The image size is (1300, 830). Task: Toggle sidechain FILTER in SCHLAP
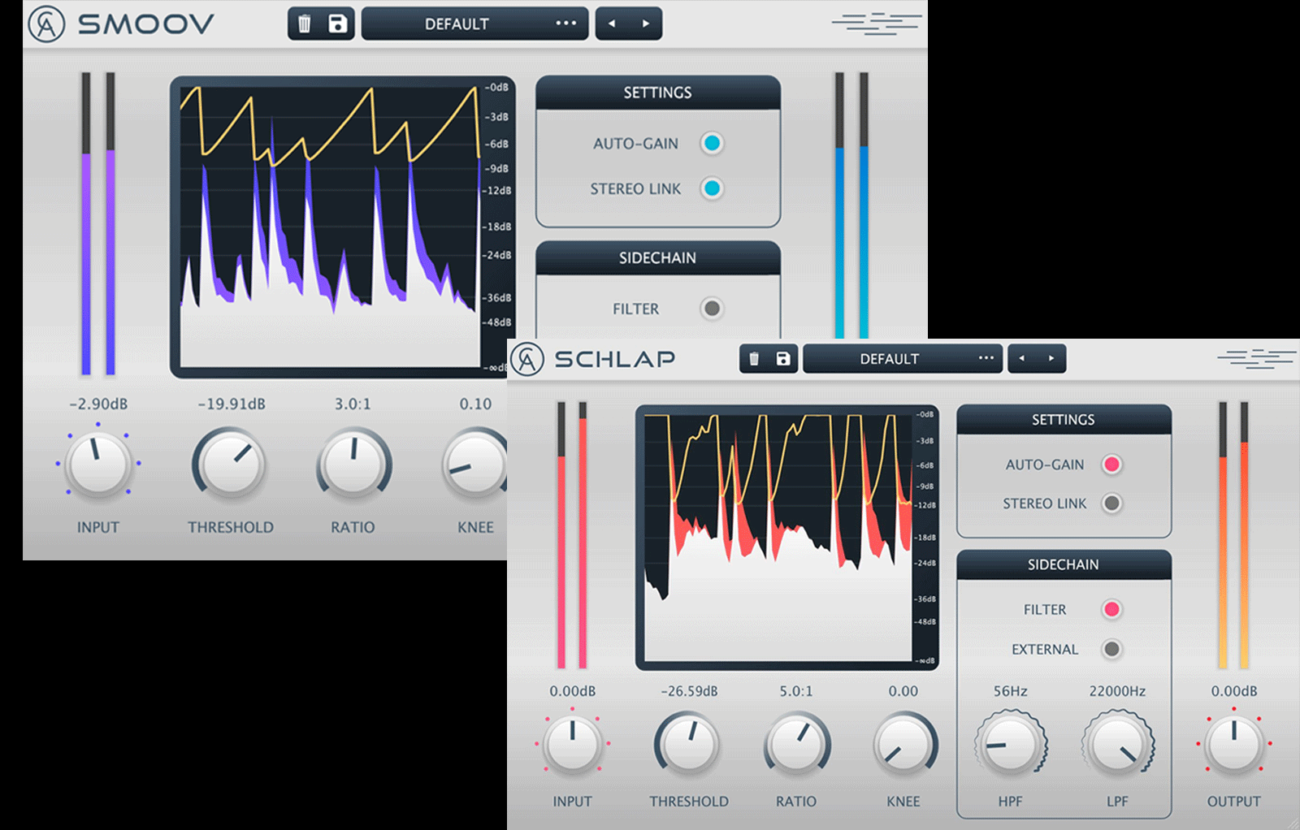click(1111, 609)
